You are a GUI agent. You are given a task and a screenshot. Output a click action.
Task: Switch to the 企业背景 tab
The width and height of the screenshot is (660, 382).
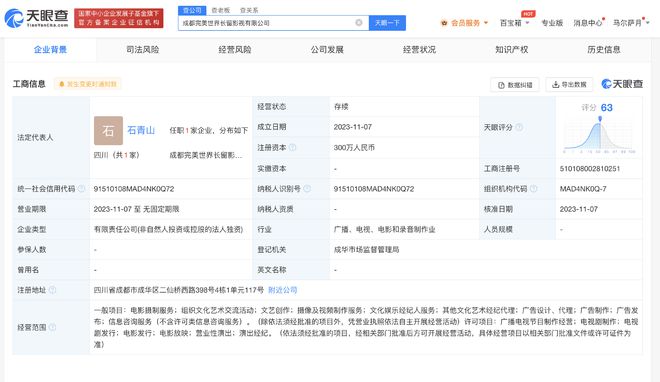pos(51,50)
